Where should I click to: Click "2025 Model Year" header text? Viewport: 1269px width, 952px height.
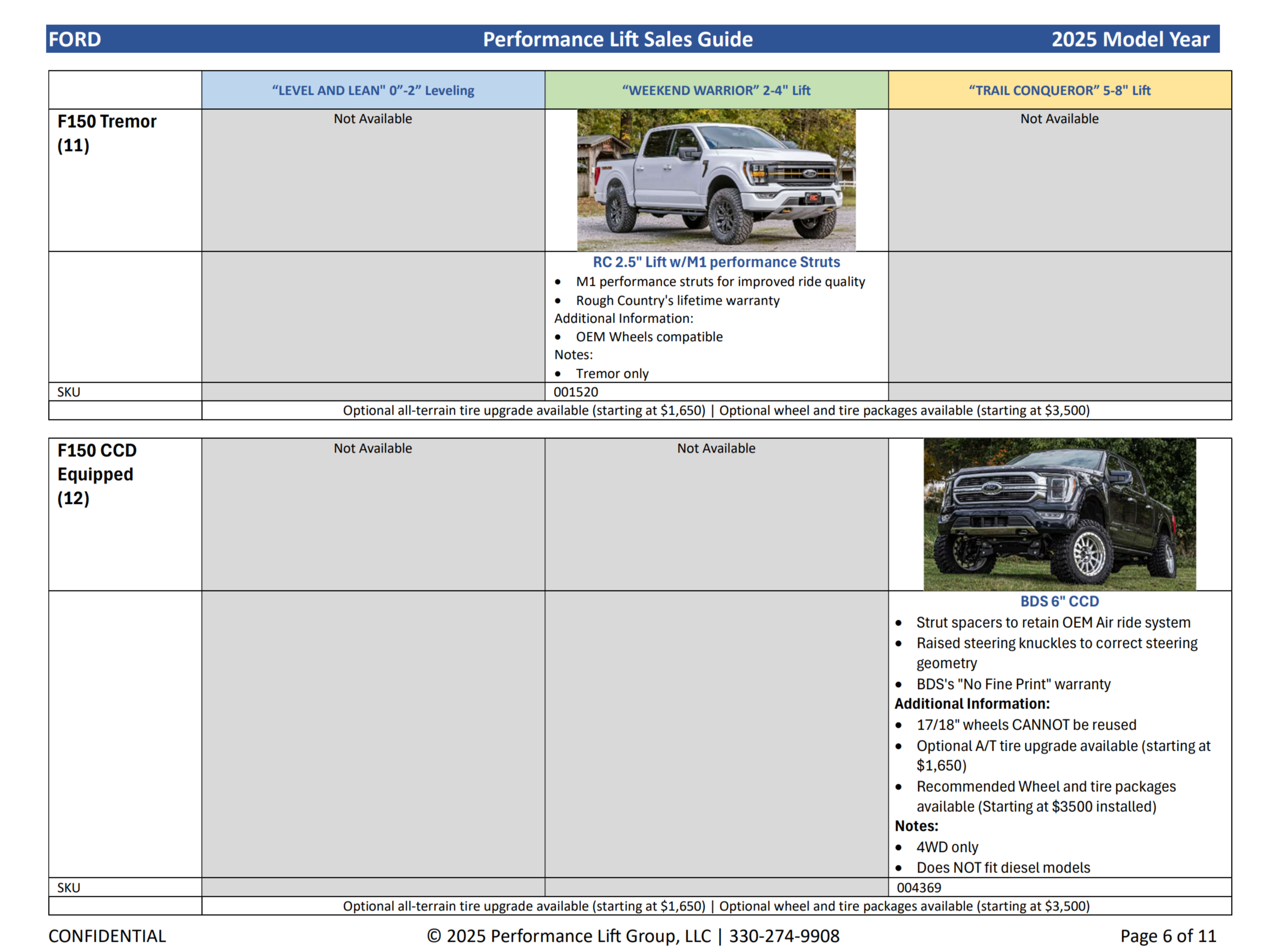(1130, 39)
